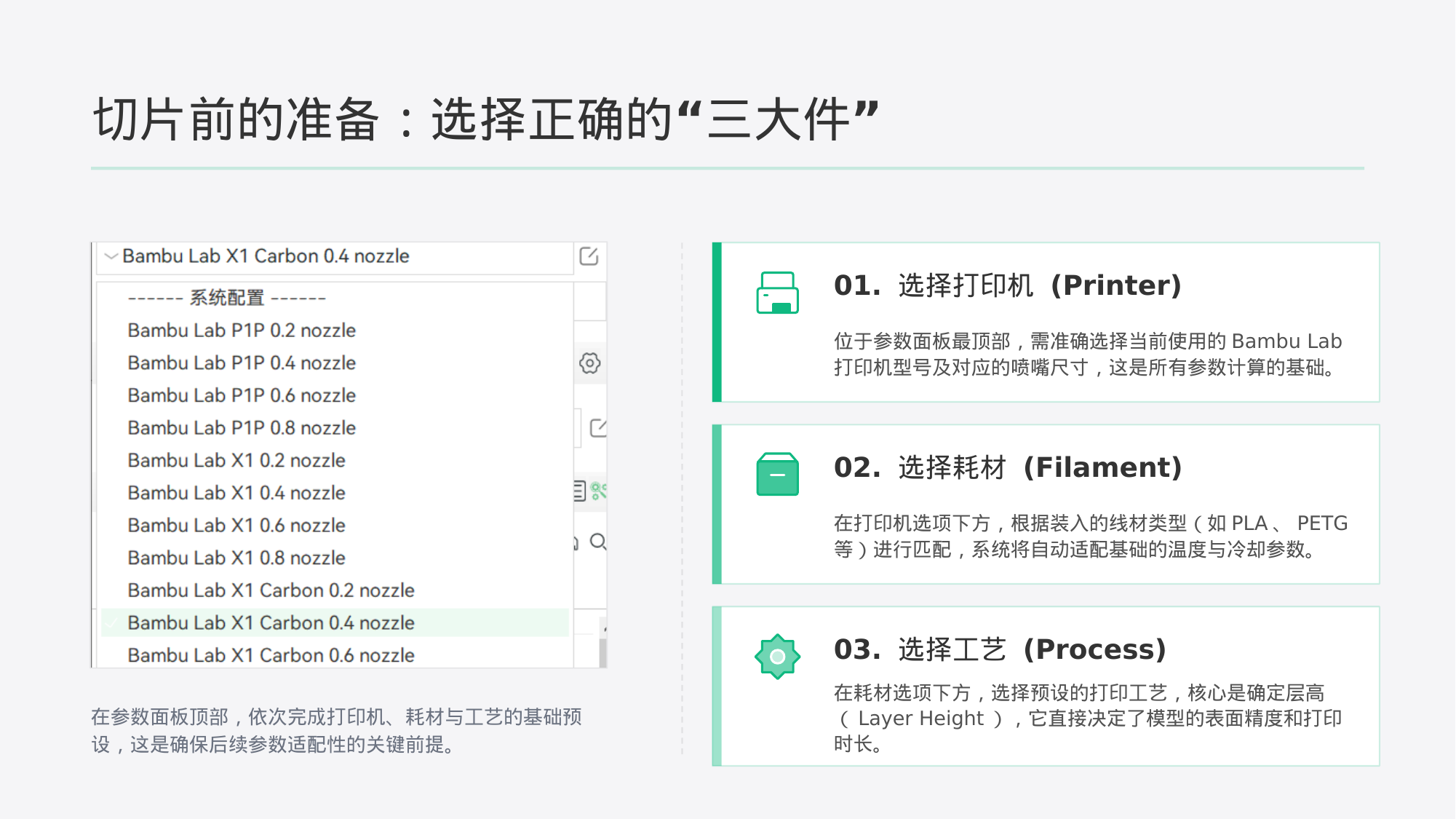The height and width of the screenshot is (819, 1456).
Task: Click the green printer icon on card 01
Action: point(777,292)
